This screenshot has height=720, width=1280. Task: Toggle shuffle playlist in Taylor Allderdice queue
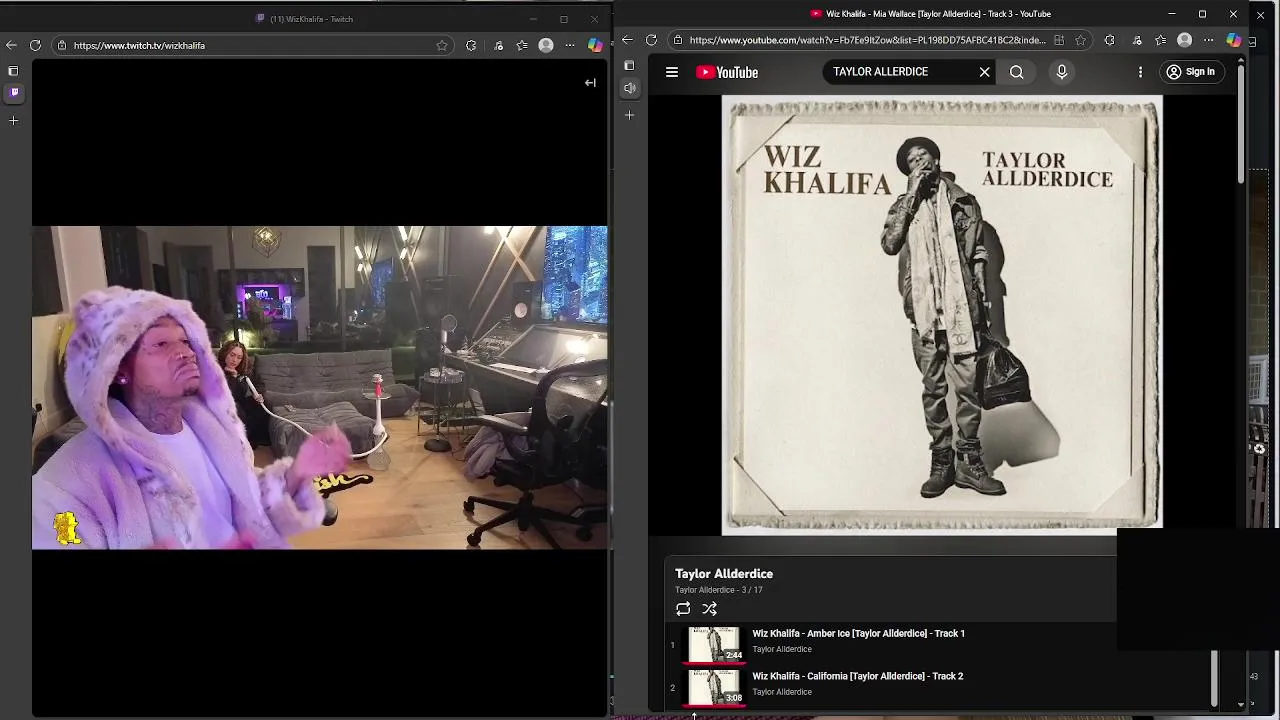pos(709,609)
